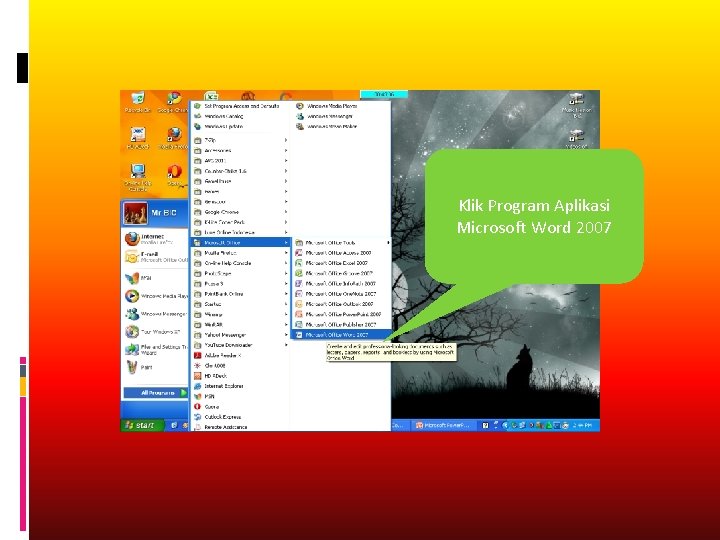Screen dimensions: 720x540
Task: Click Windows Media Player icon at top of programs
Action: tap(300, 106)
